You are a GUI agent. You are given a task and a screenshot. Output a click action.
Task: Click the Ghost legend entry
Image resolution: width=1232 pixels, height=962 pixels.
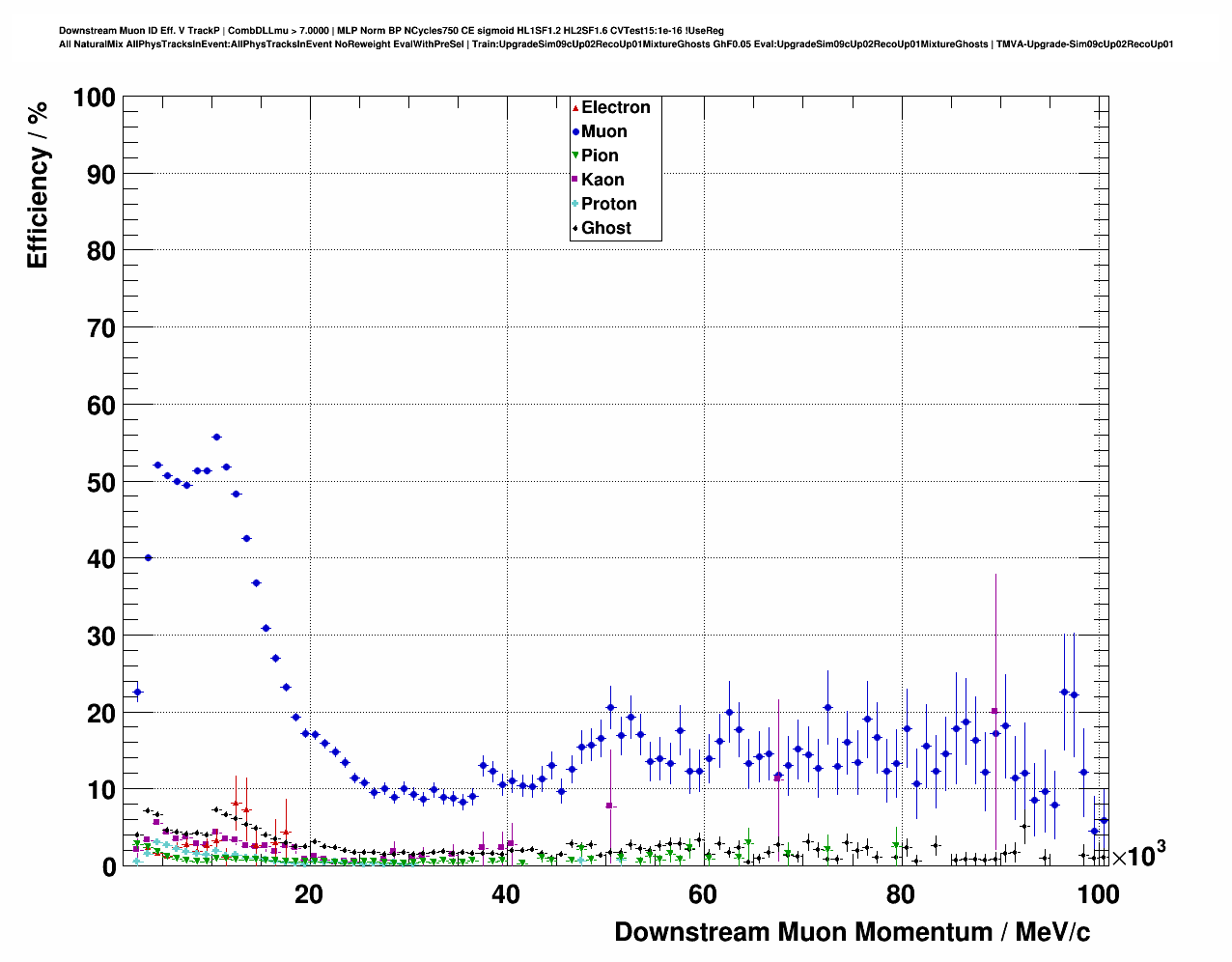(x=602, y=228)
